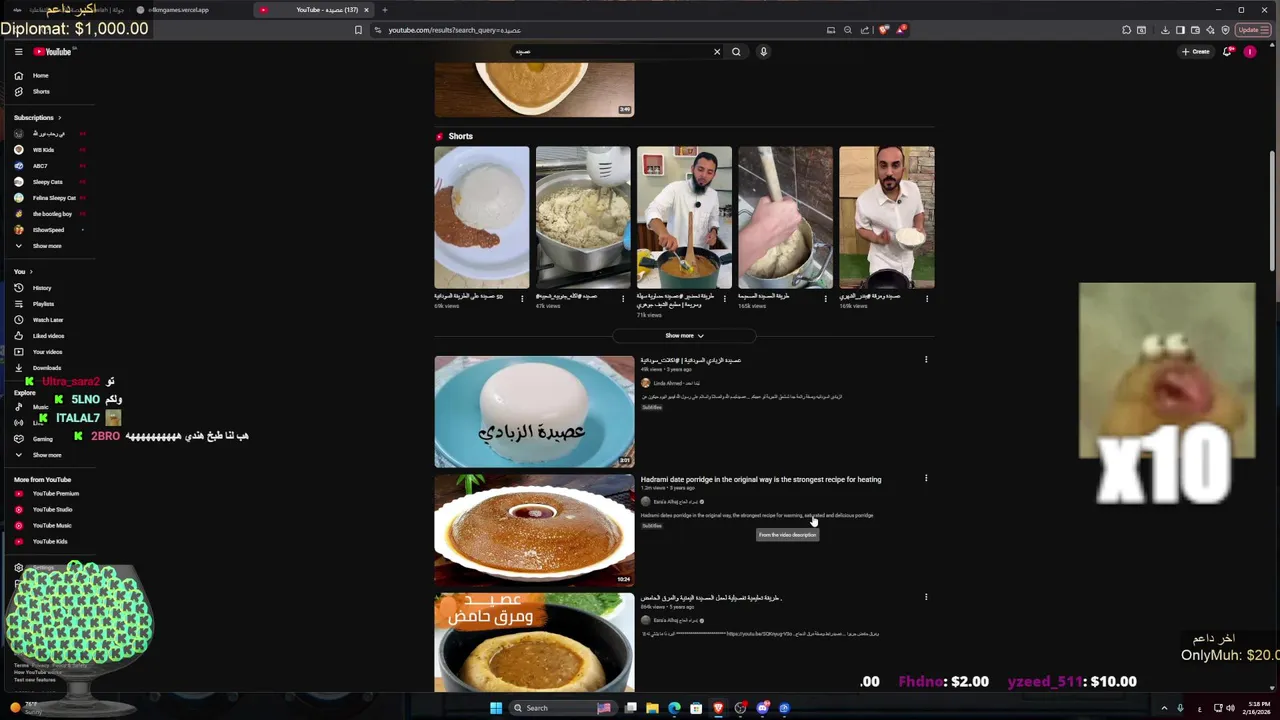Open the Shorts thumbnail with hand mixer

583,217
